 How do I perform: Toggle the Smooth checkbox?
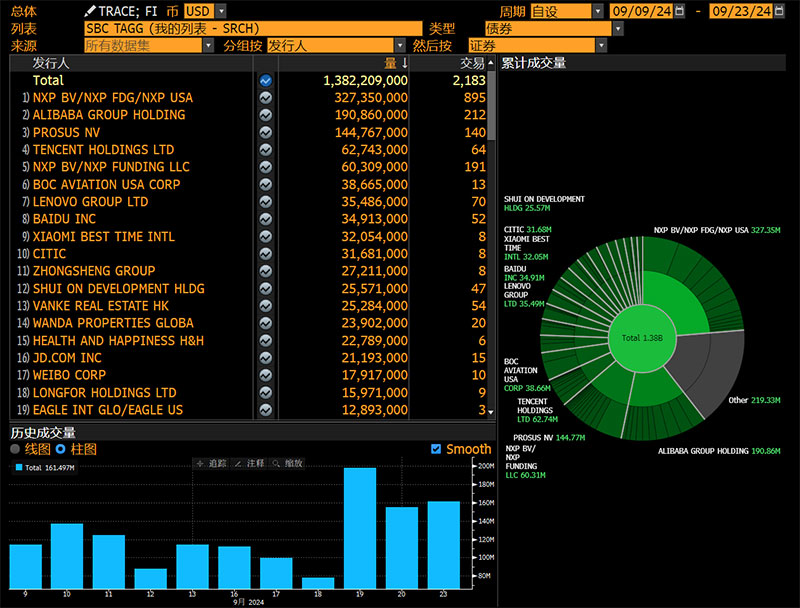pyautogui.click(x=435, y=450)
